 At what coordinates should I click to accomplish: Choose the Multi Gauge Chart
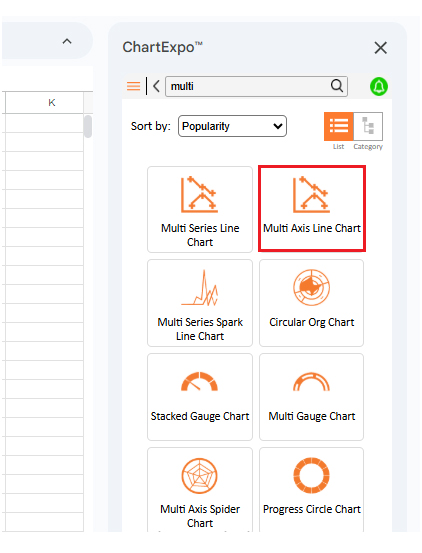(x=311, y=397)
